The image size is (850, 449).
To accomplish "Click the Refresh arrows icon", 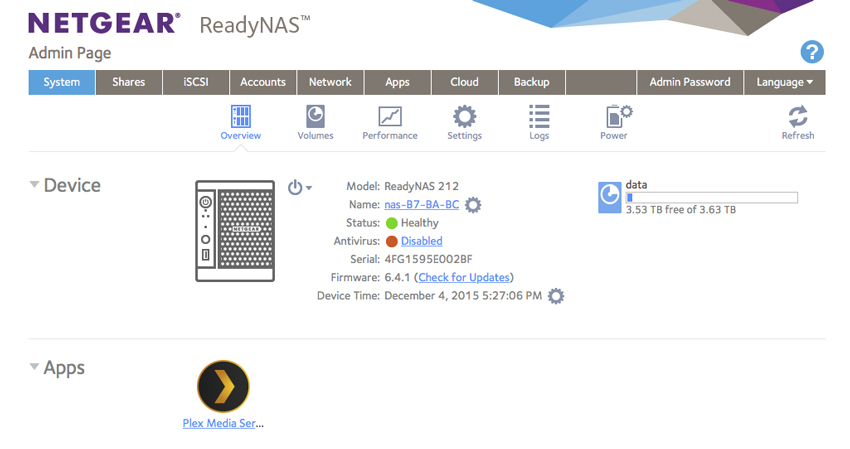I will pos(798,116).
